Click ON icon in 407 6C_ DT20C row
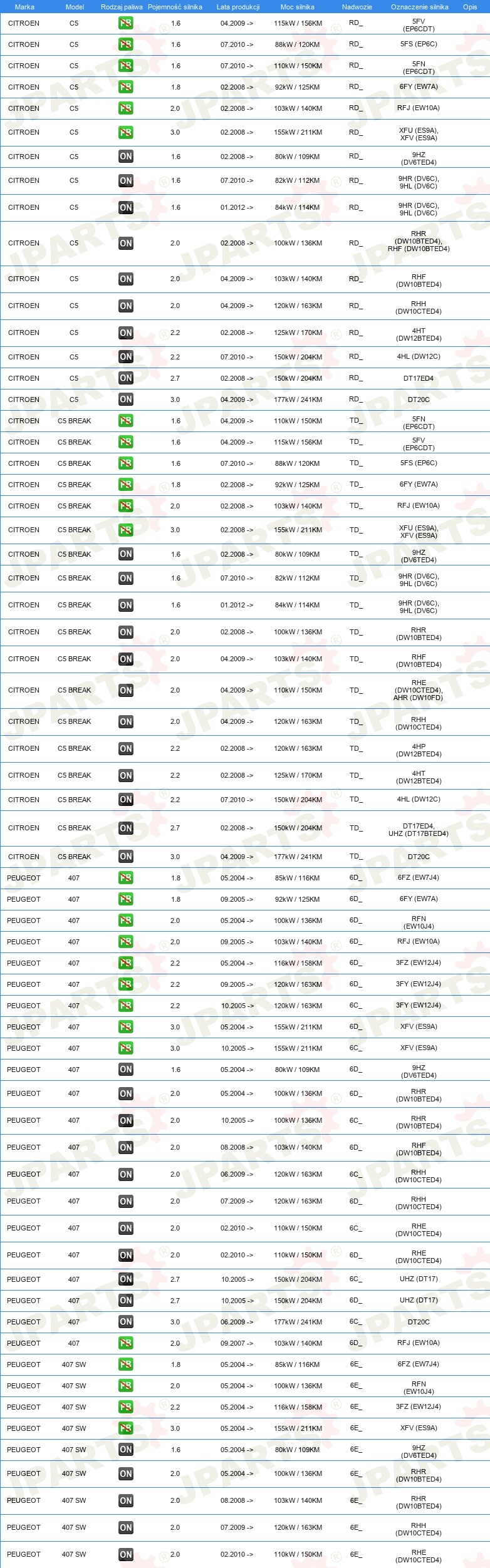The image size is (490, 1568). tap(126, 1322)
